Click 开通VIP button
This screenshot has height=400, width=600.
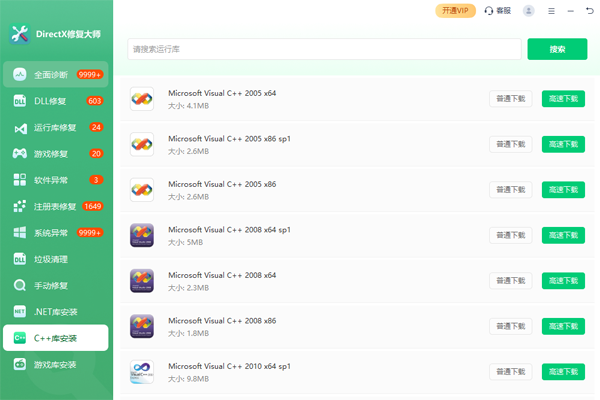click(455, 11)
